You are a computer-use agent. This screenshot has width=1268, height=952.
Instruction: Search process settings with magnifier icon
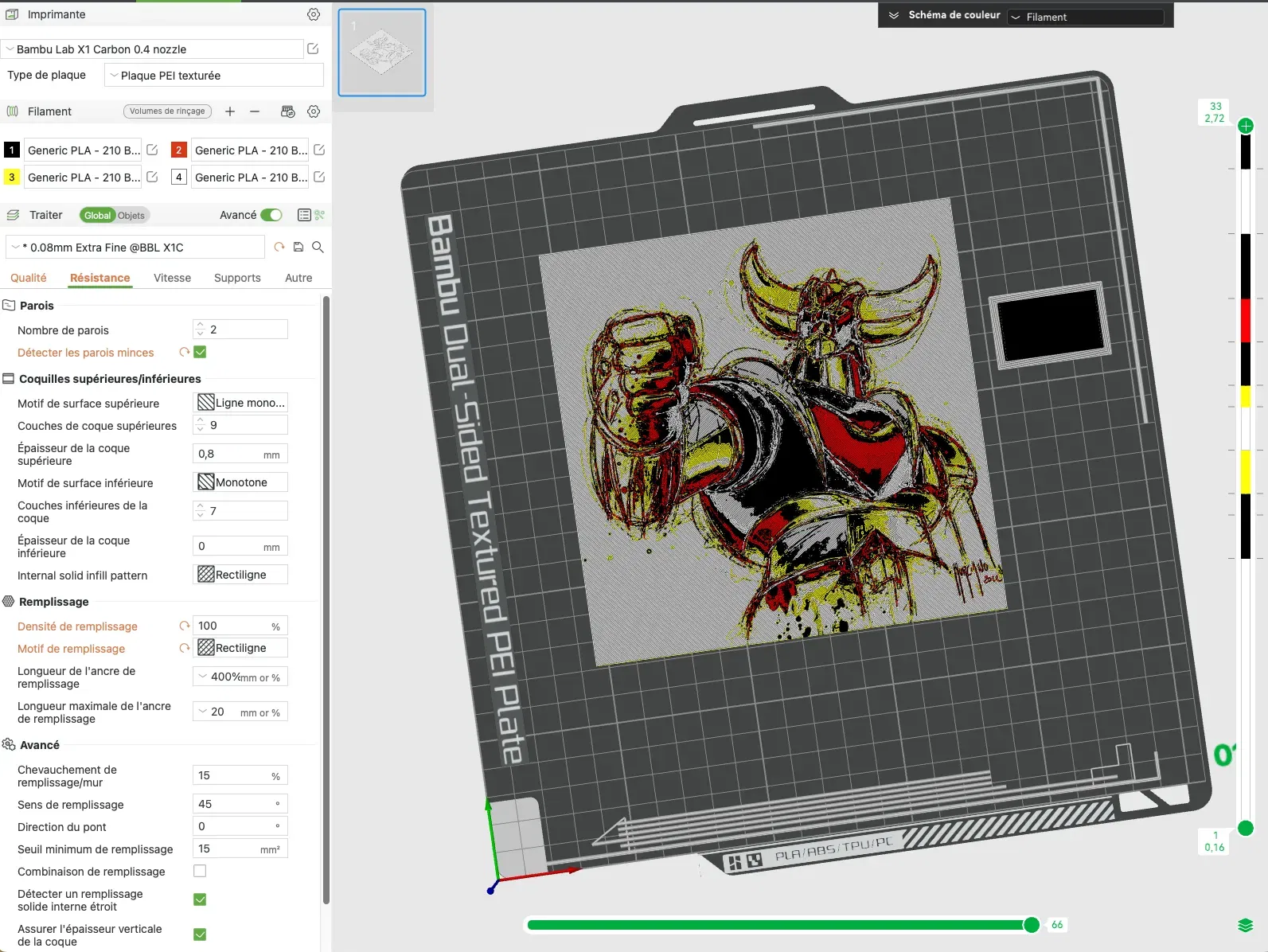tap(318, 248)
